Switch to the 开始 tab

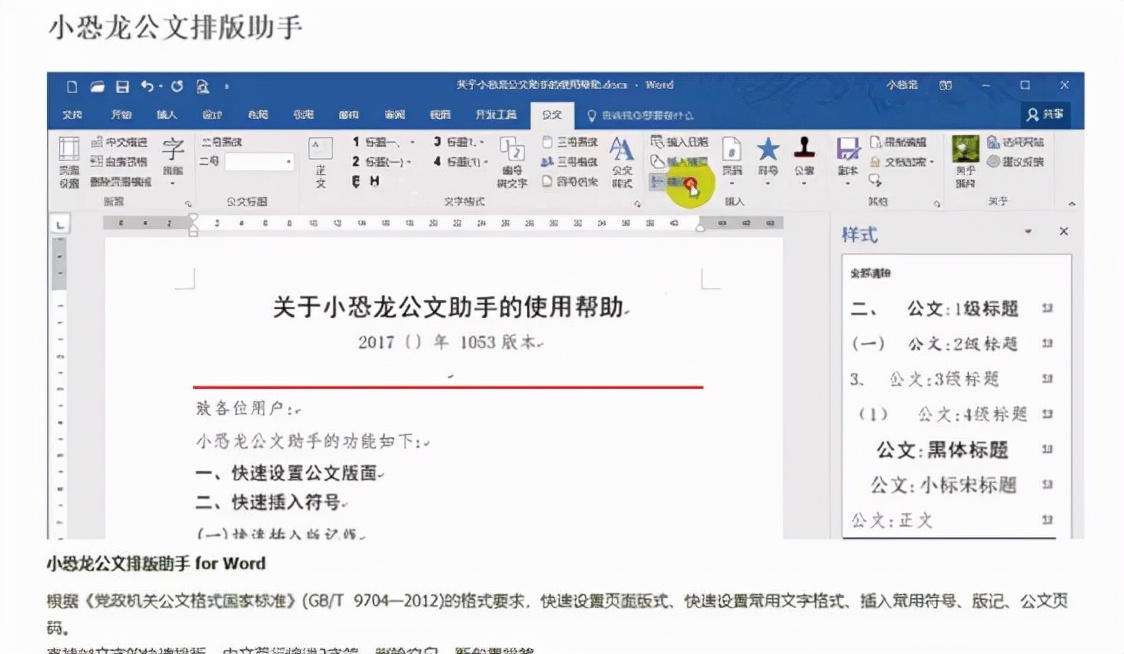[x=121, y=115]
